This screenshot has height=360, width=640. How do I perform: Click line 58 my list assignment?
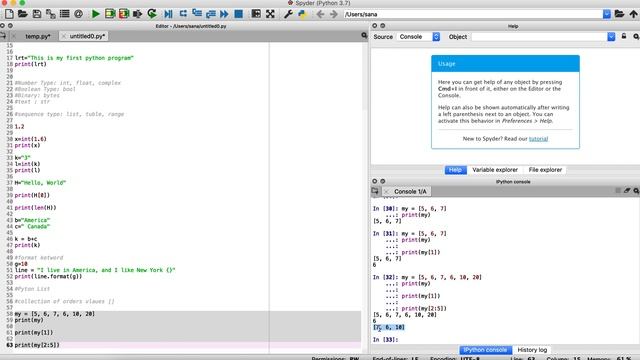(55, 314)
